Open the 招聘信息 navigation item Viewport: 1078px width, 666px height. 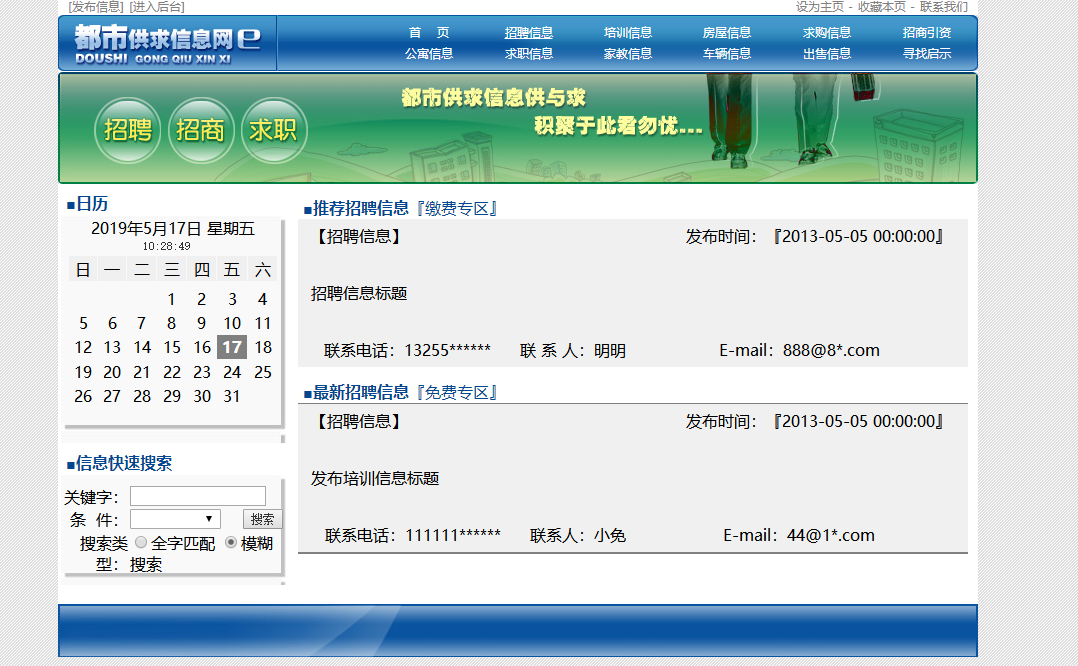pyautogui.click(x=528, y=32)
